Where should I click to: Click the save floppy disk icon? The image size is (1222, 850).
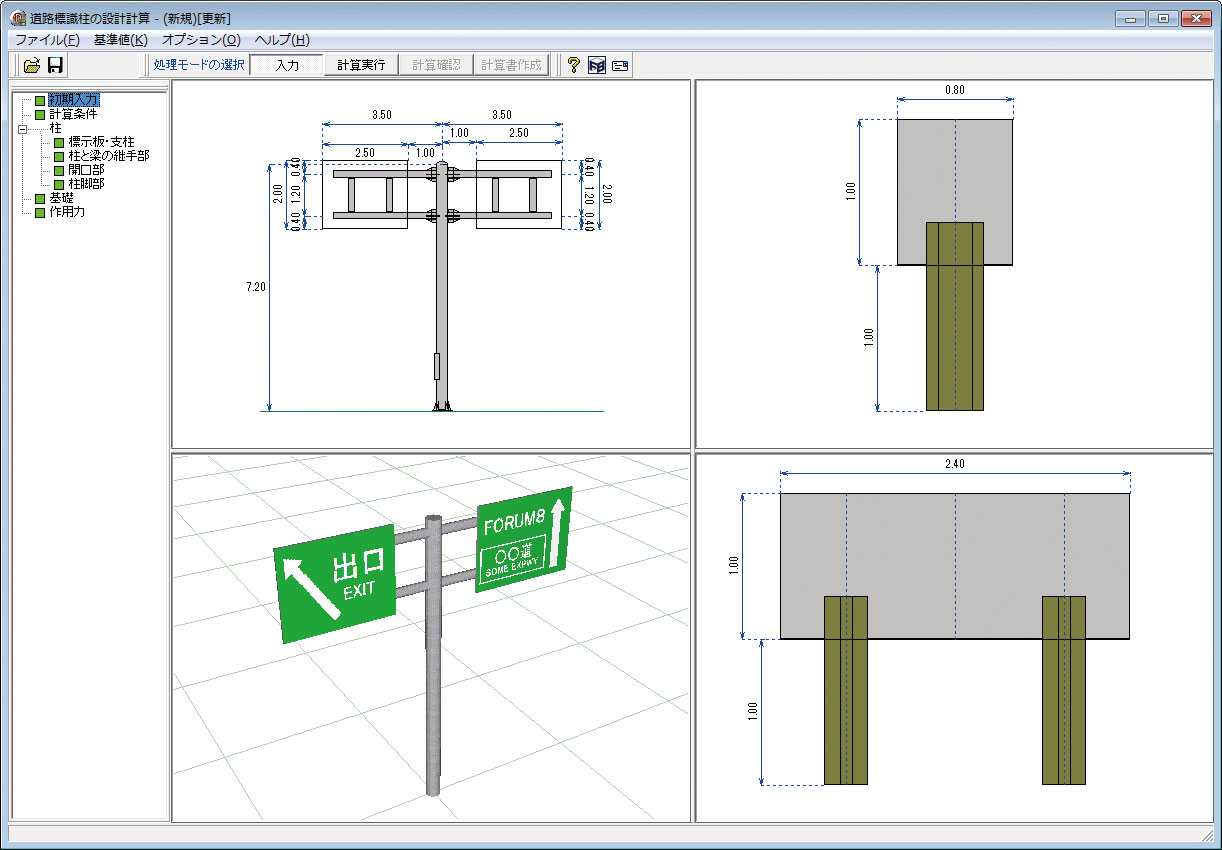click(56, 65)
